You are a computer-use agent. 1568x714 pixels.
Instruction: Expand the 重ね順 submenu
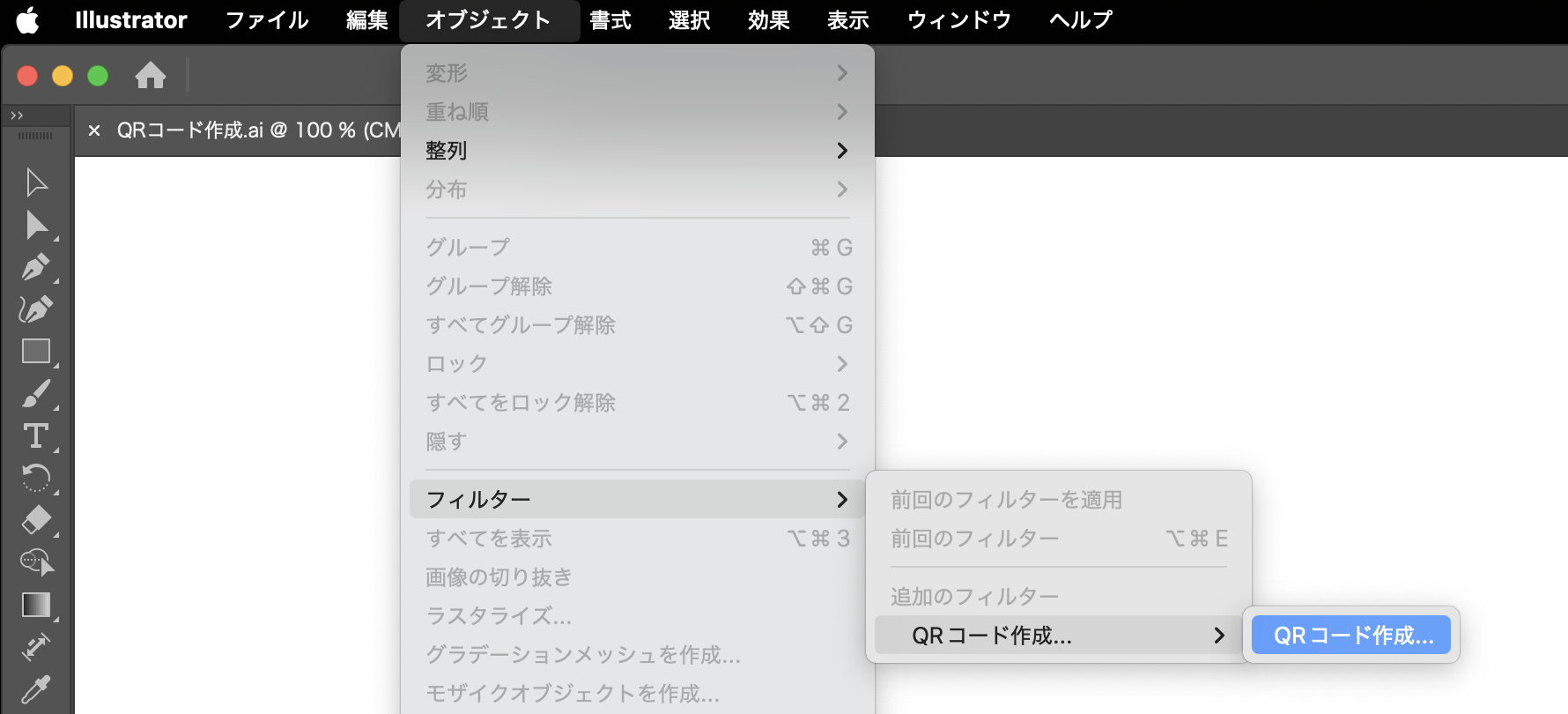(x=638, y=112)
